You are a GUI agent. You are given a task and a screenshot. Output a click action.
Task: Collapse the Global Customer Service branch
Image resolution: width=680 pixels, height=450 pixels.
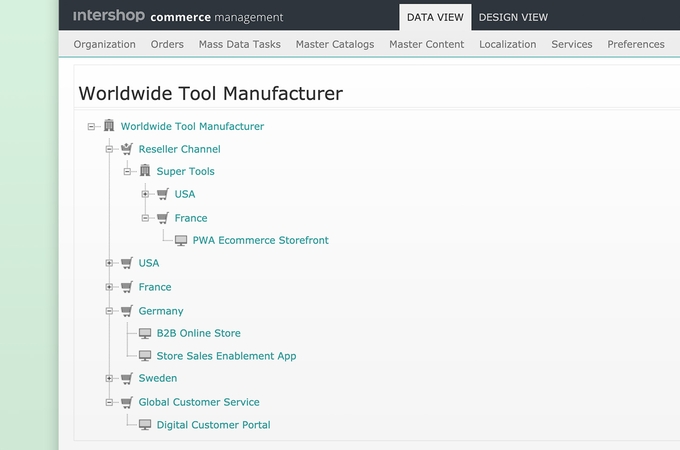pos(109,402)
